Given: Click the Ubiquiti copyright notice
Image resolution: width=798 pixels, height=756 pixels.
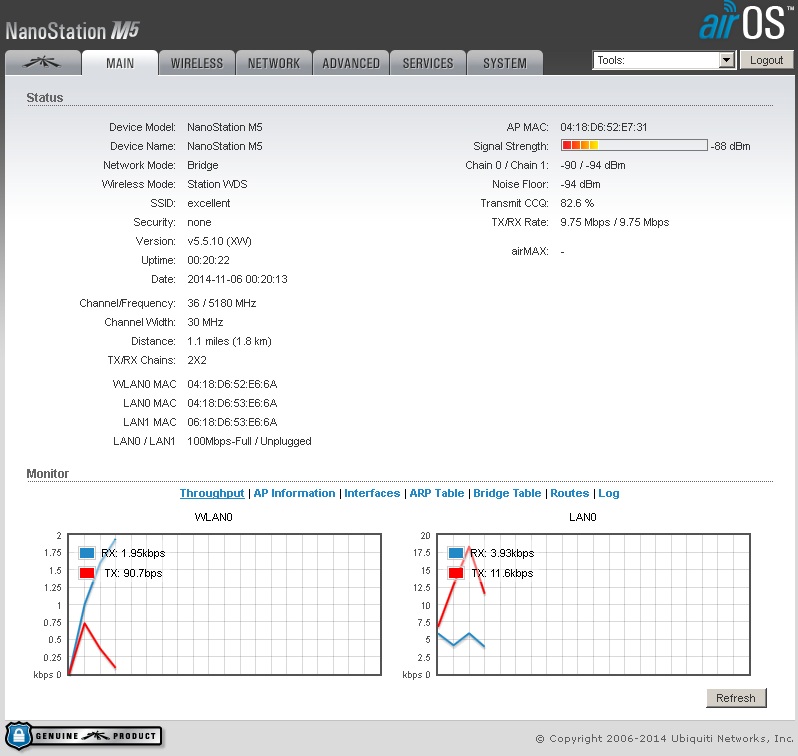Looking at the screenshot, I should (x=664, y=739).
